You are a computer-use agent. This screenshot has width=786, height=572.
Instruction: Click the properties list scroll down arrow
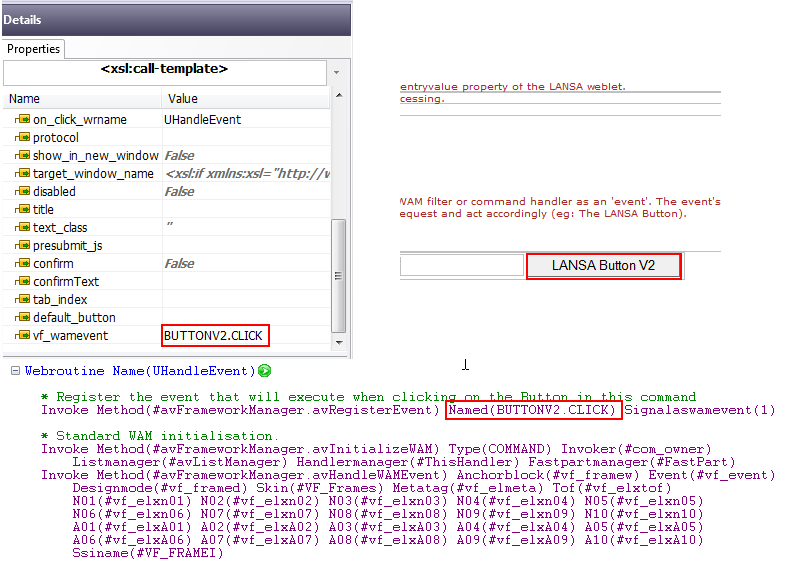pyautogui.click(x=339, y=343)
